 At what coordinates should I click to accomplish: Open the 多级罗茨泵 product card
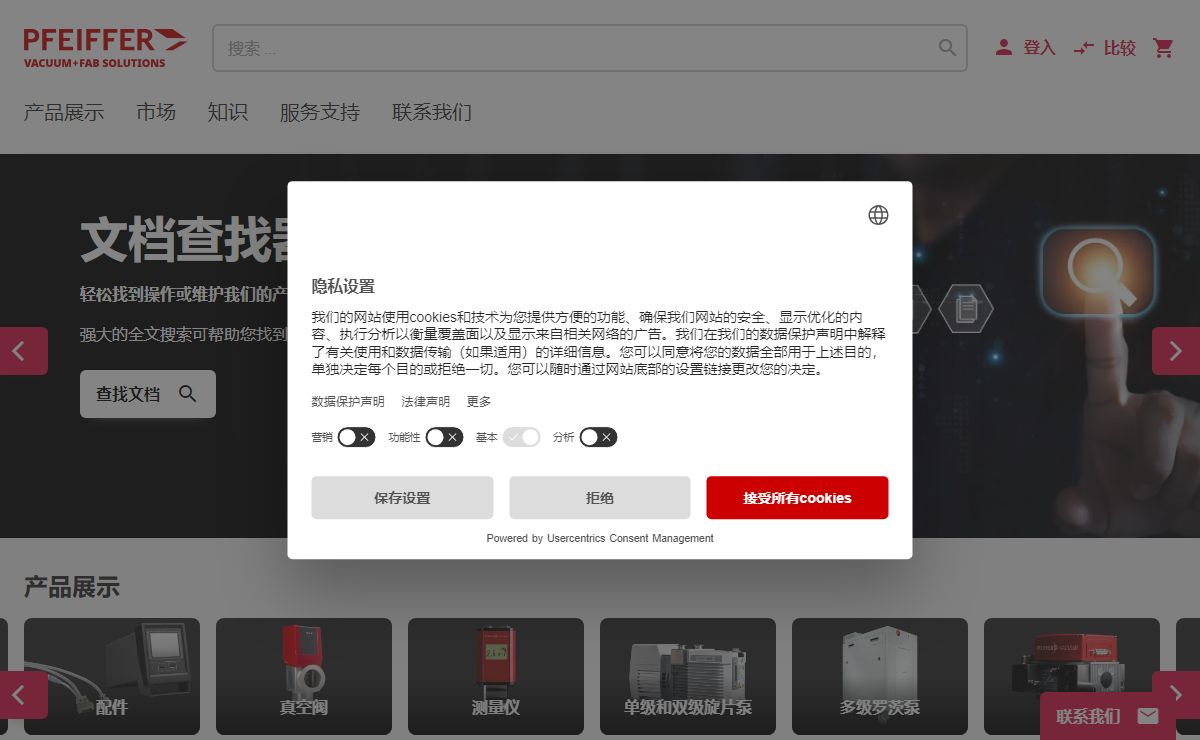(x=880, y=676)
